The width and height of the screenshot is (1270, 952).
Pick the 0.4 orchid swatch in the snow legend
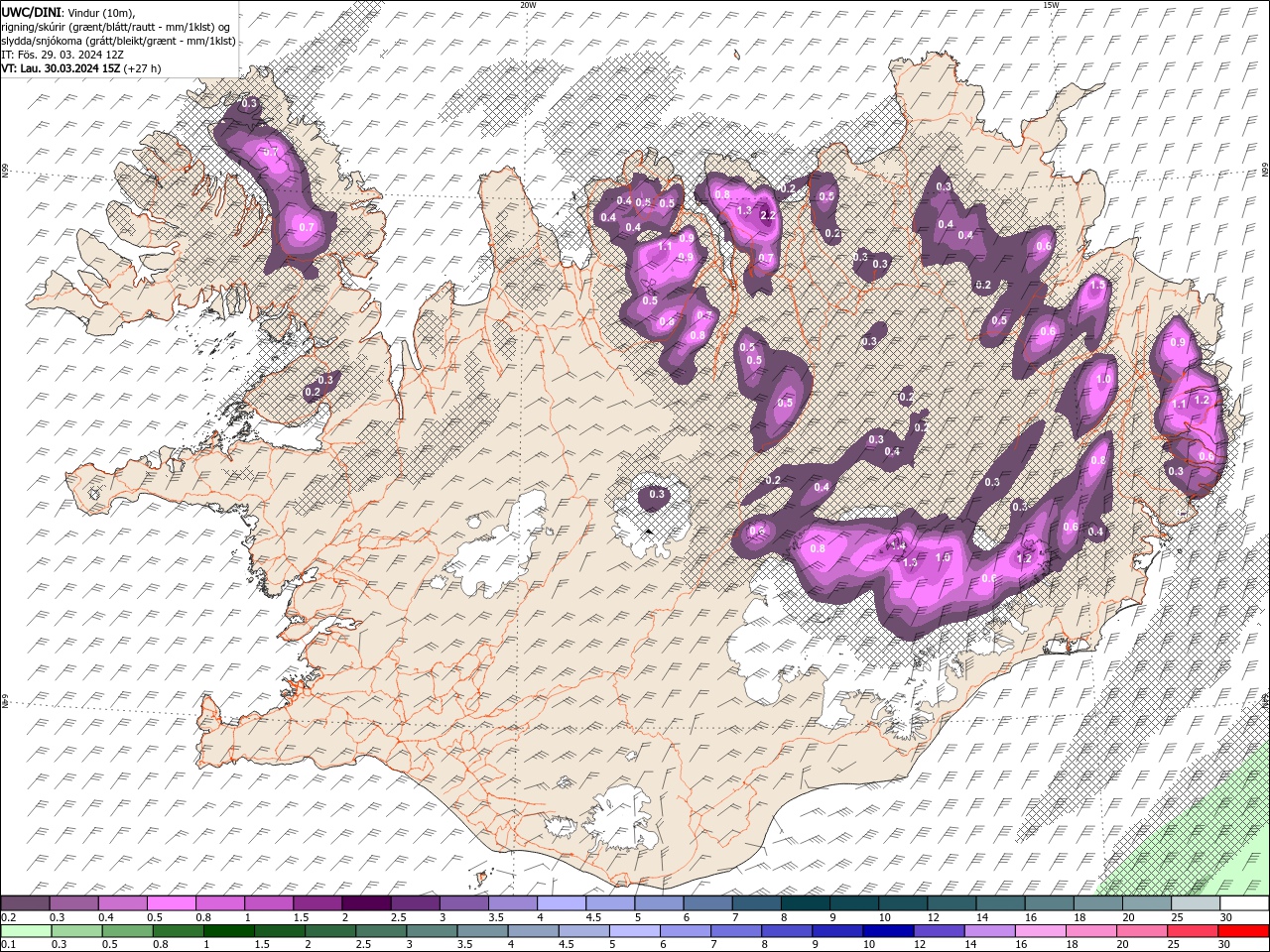click(122, 903)
